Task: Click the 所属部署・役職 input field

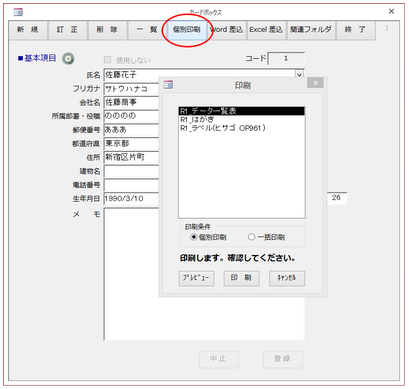Action: coord(132,116)
